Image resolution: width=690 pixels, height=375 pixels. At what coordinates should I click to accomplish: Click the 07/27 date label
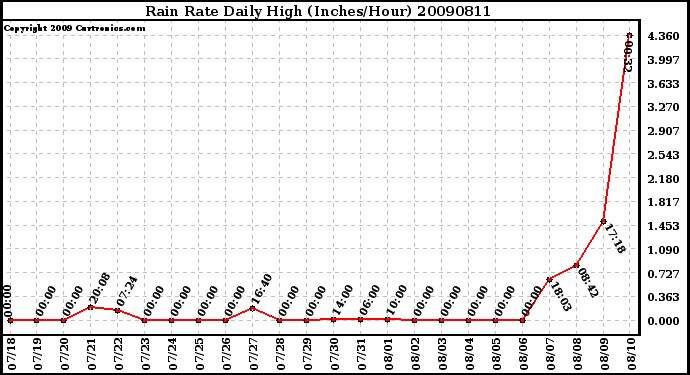pos(253,354)
